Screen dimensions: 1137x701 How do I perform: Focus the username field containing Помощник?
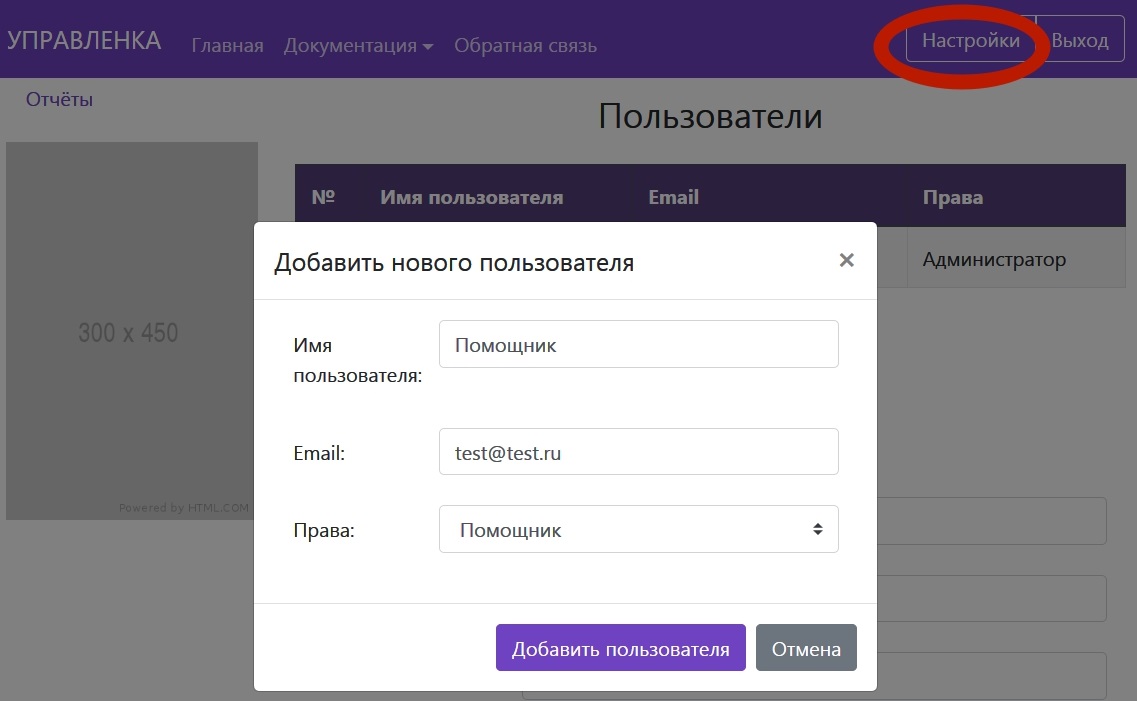(x=638, y=345)
